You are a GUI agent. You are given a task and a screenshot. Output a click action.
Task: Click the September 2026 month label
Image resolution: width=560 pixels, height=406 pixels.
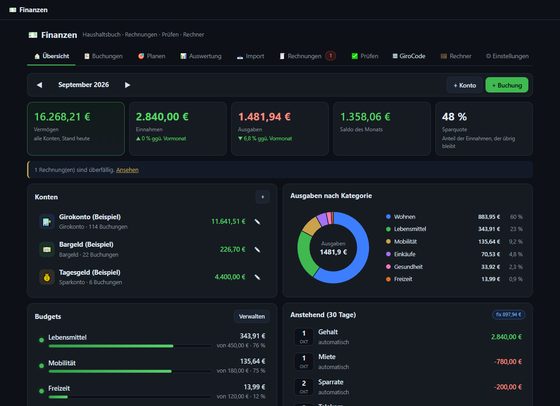coord(84,85)
